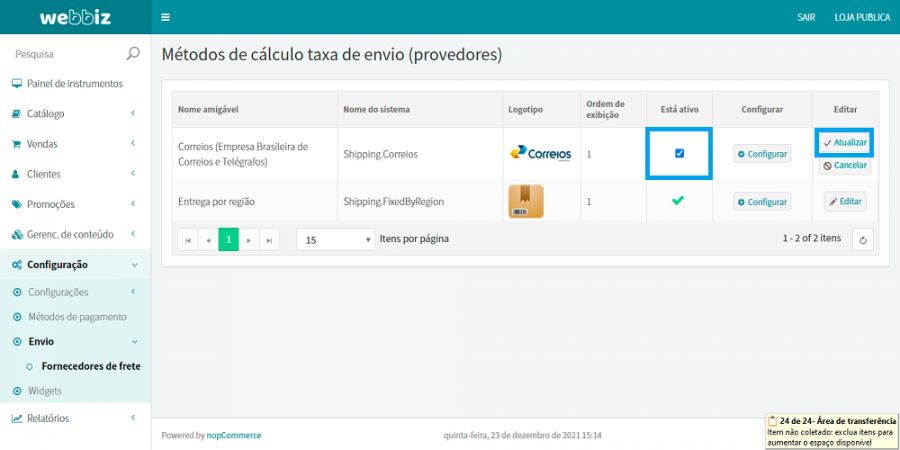The height and width of the screenshot is (450, 900).
Task: Click the Cancelar button
Action: click(x=845, y=165)
